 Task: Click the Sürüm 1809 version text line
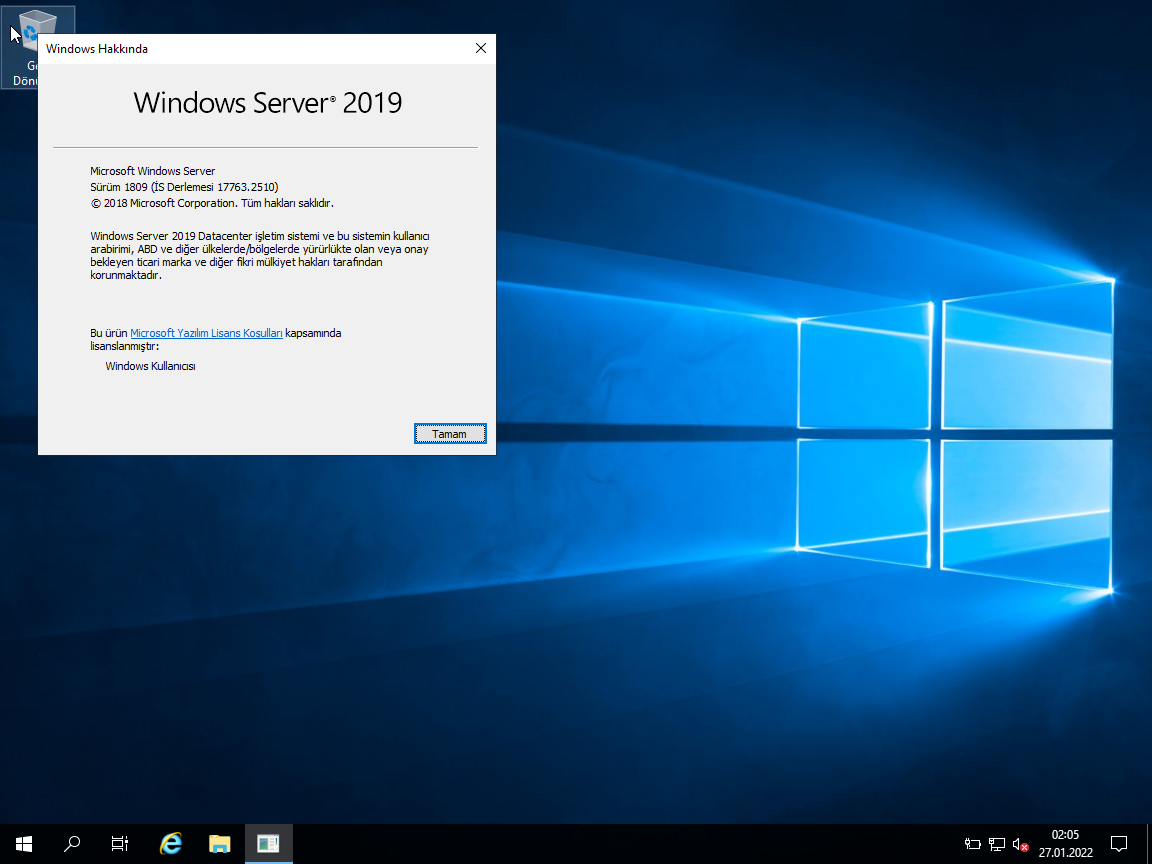click(x=184, y=187)
